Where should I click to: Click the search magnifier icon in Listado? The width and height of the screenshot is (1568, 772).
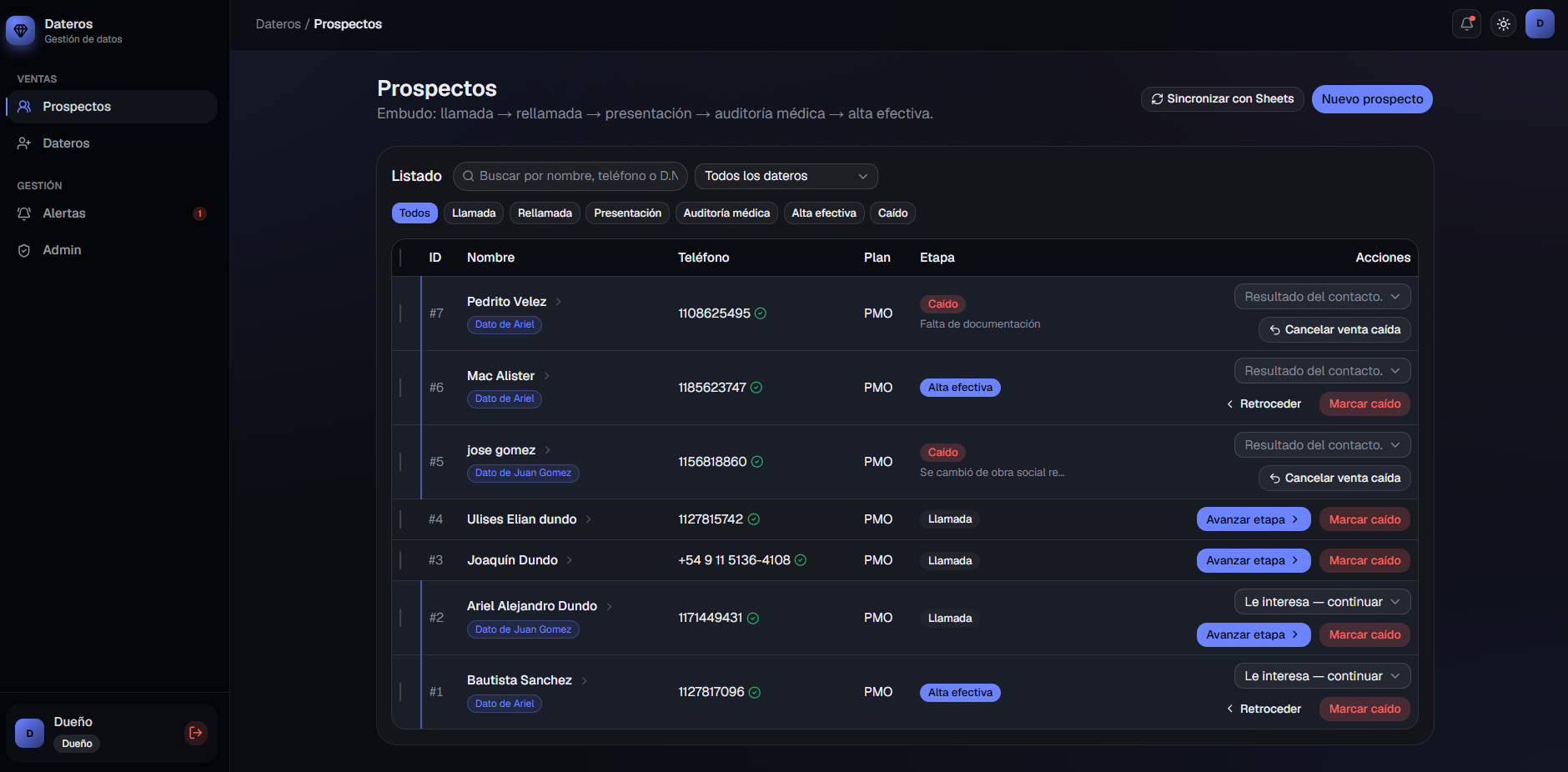469,176
